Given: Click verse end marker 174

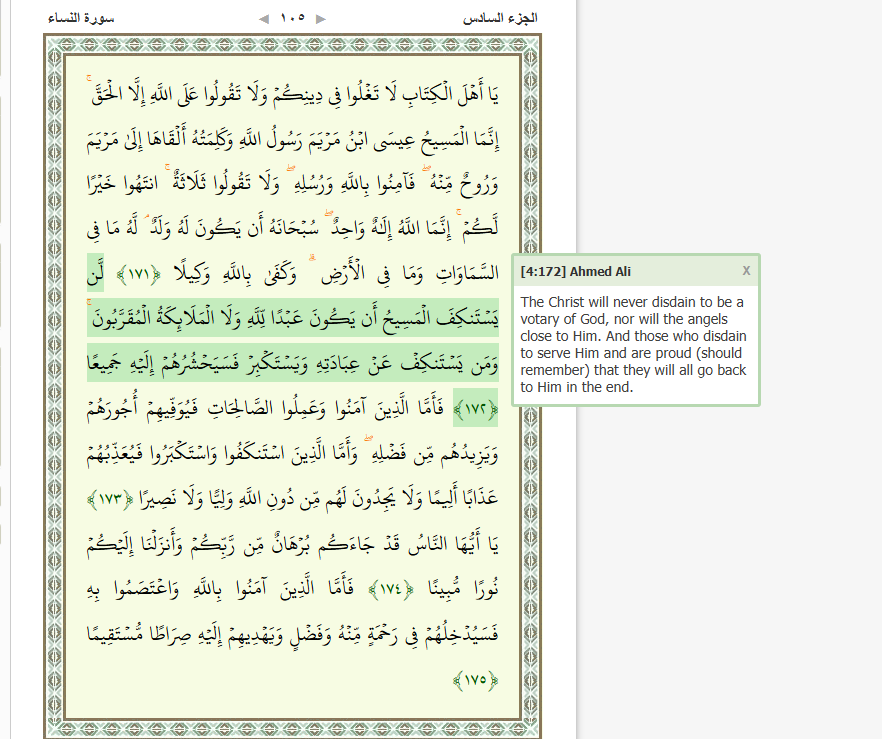Looking at the screenshot, I should [390, 589].
